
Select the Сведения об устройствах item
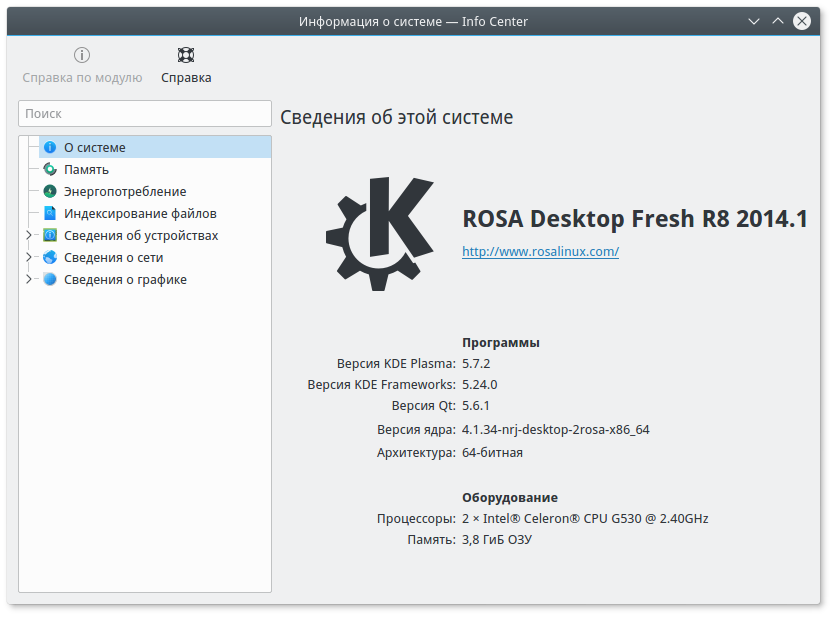(140, 236)
